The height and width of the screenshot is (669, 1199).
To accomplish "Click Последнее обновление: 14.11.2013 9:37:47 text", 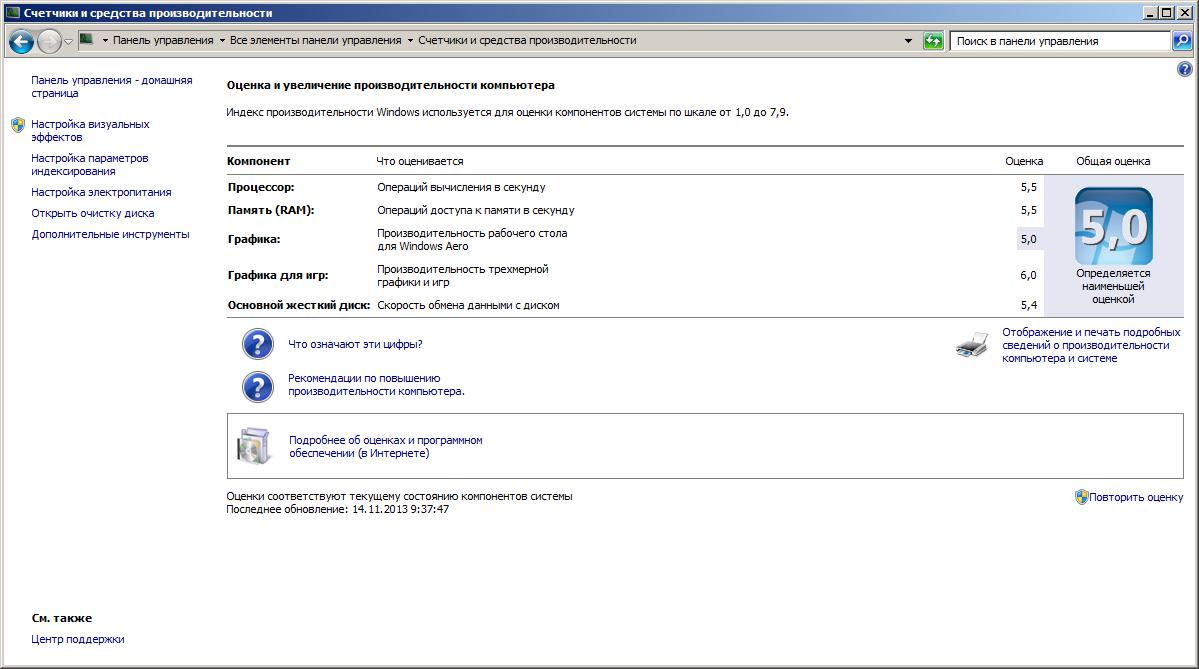I will [337, 509].
